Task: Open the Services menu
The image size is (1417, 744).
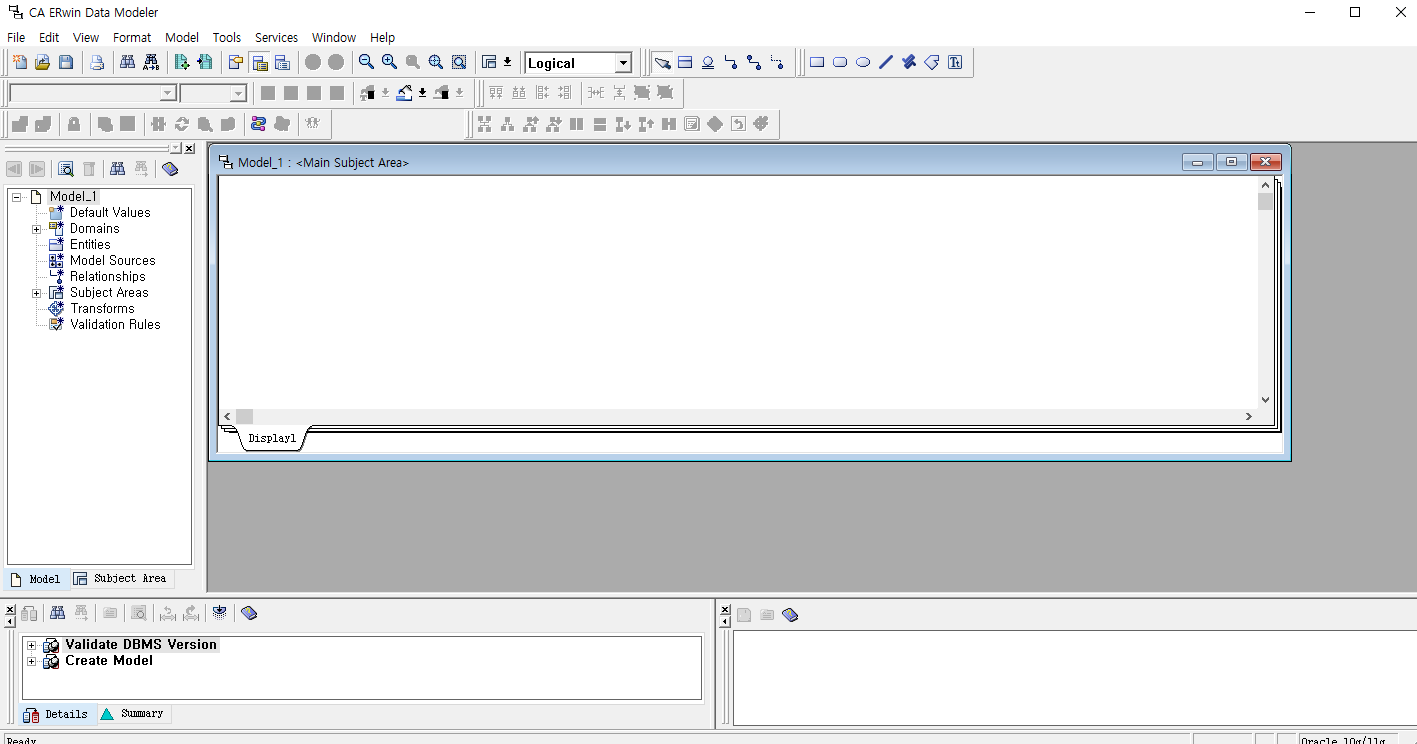Action: pyautogui.click(x=276, y=37)
